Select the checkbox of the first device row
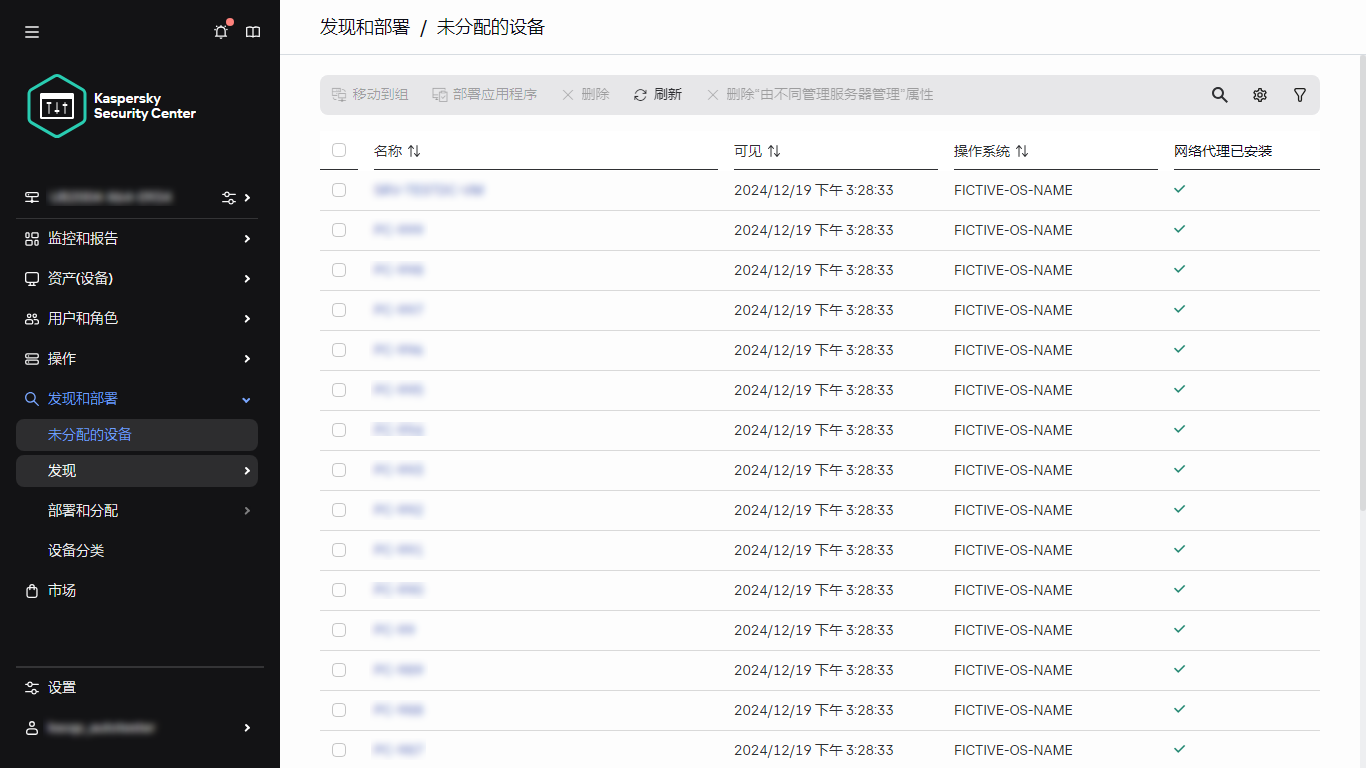This screenshot has height=768, width=1366. pyautogui.click(x=339, y=189)
